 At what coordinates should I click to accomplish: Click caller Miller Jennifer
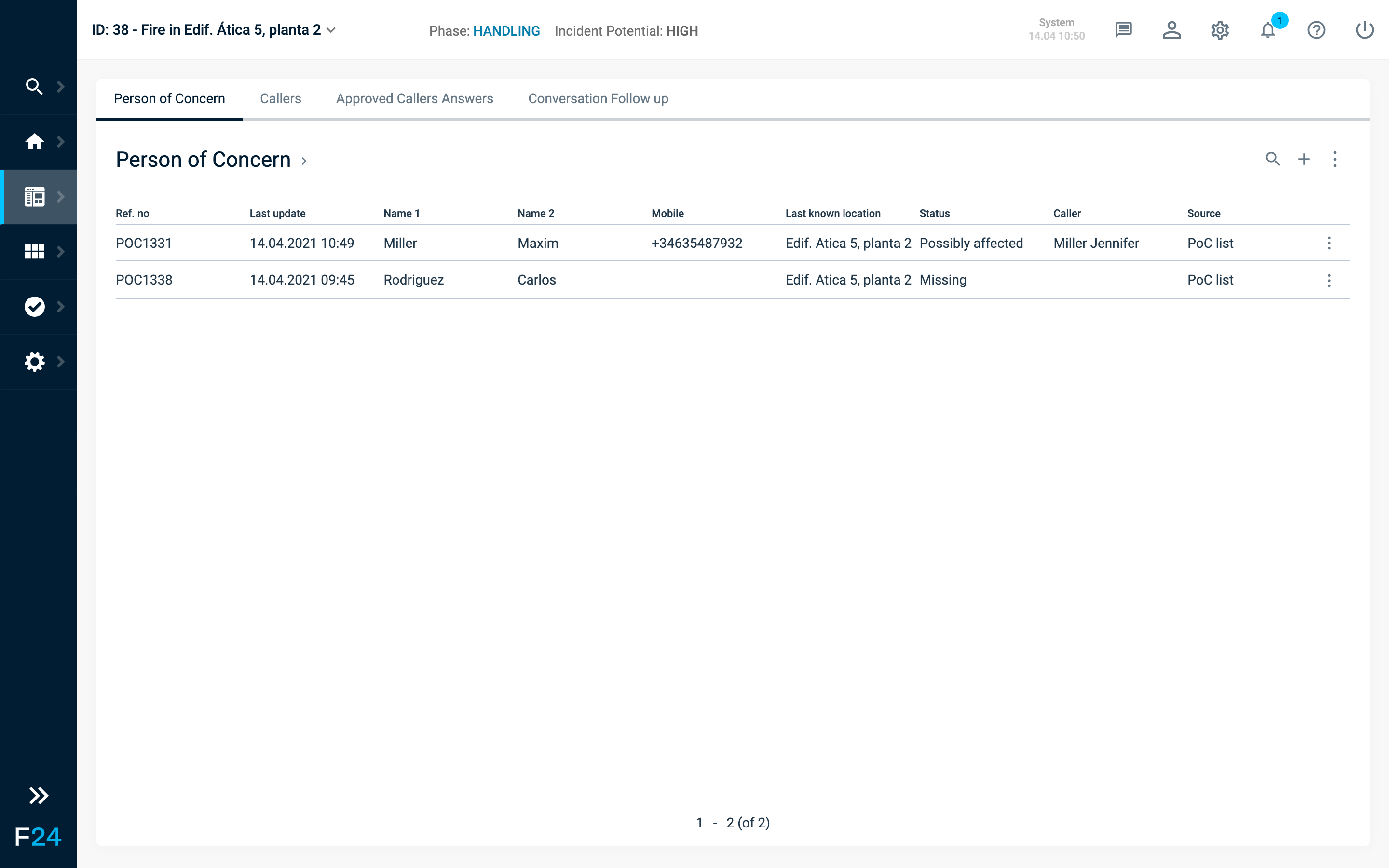1096,244
